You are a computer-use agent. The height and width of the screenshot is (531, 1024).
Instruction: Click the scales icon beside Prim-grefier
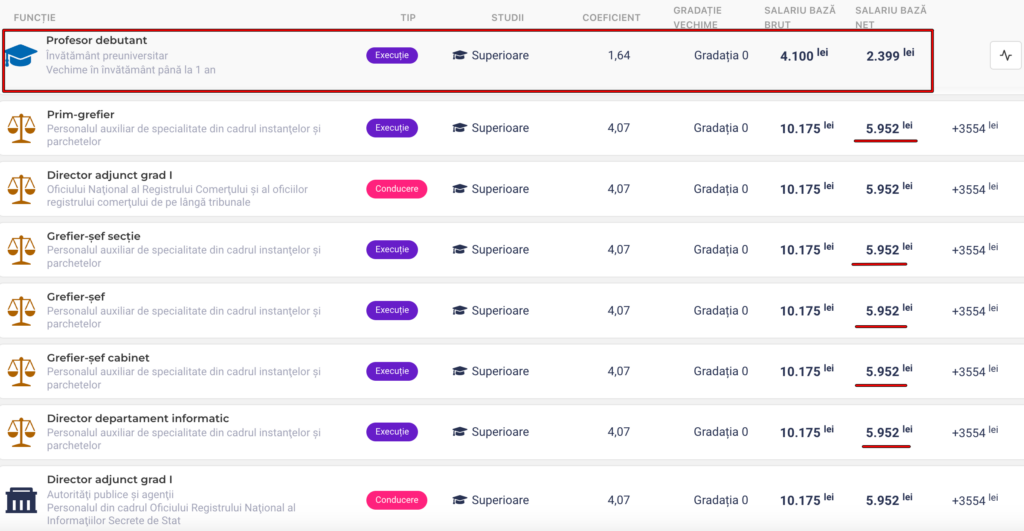tap(21, 128)
